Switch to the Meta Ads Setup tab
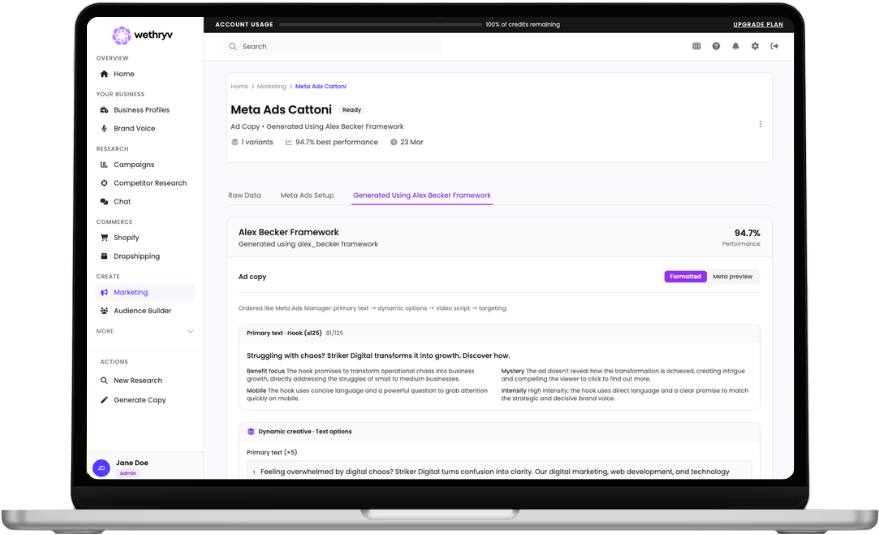This screenshot has width=879, height=535. tap(307, 195)
